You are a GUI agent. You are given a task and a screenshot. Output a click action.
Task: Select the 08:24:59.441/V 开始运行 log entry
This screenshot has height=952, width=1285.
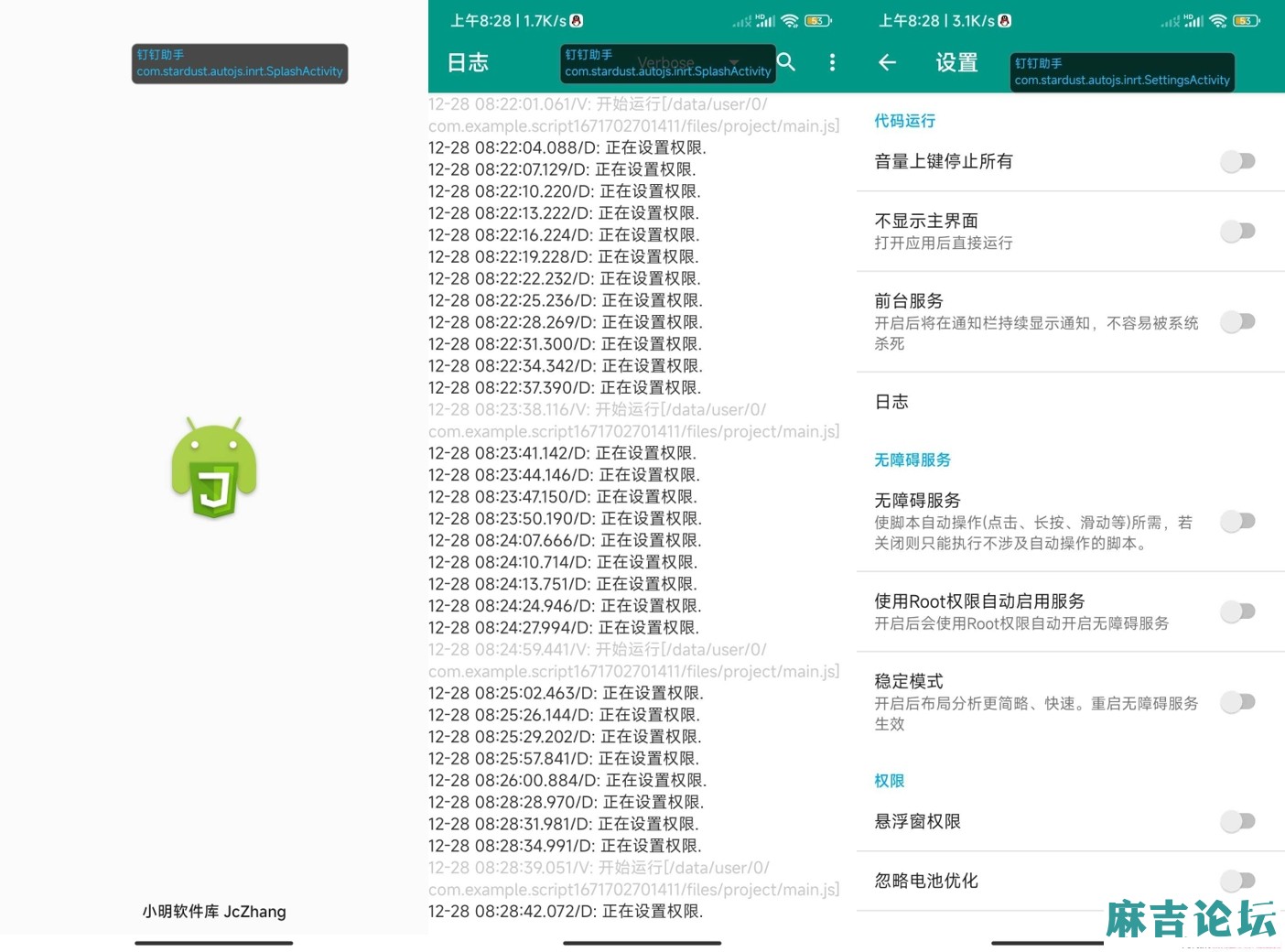click(634, 661)
